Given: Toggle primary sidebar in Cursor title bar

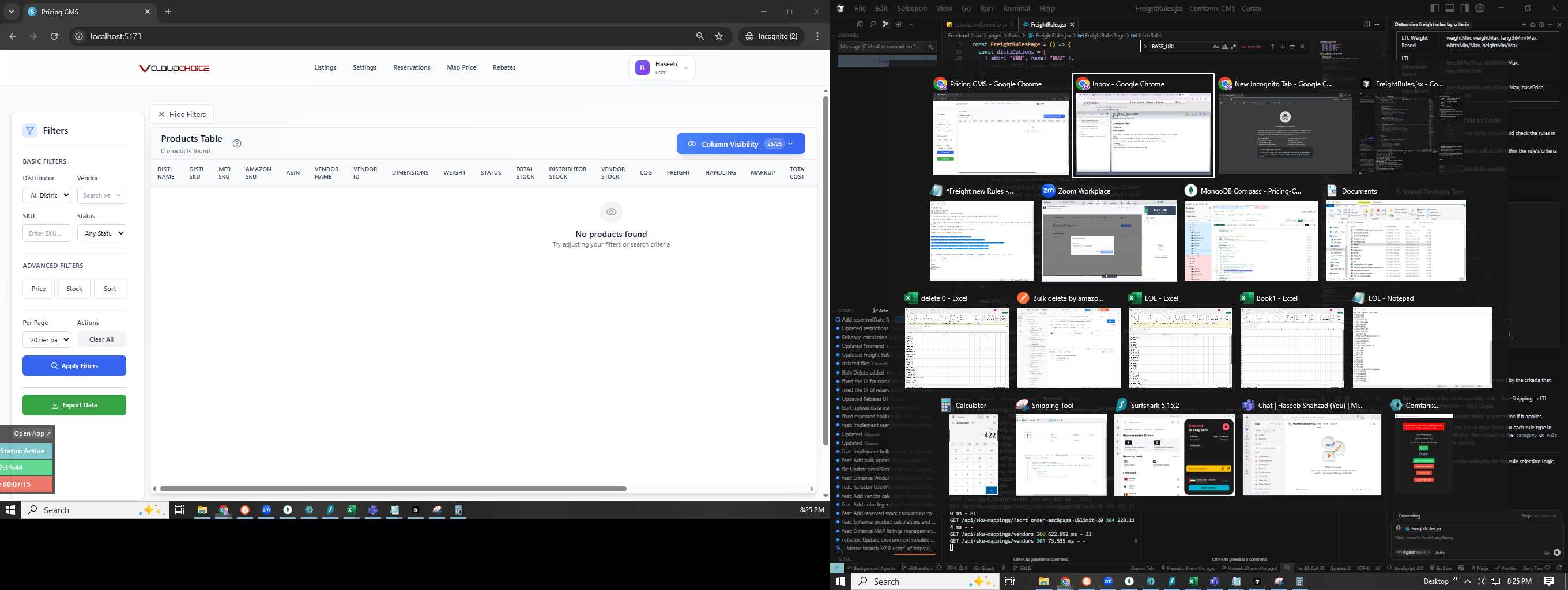Looking at the screenshot, I should click(x=1435, y=8).
